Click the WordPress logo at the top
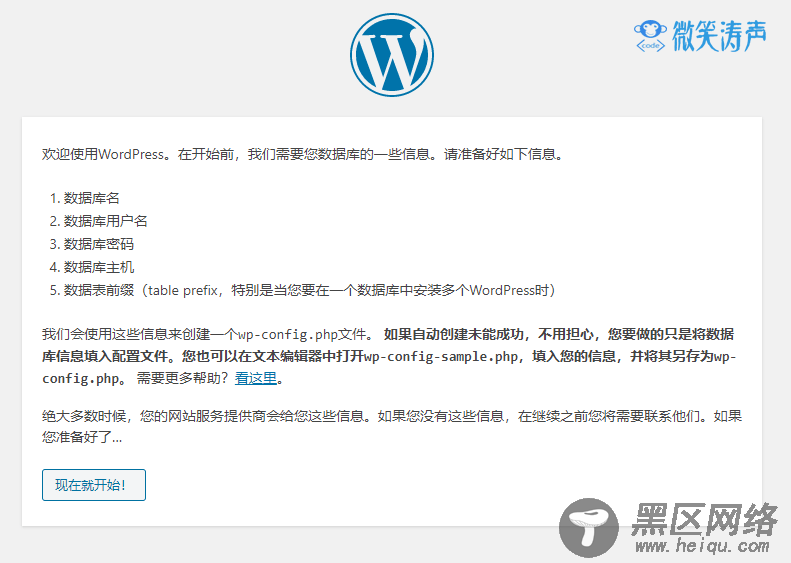 pyautogui.click(x=392, y=54)
